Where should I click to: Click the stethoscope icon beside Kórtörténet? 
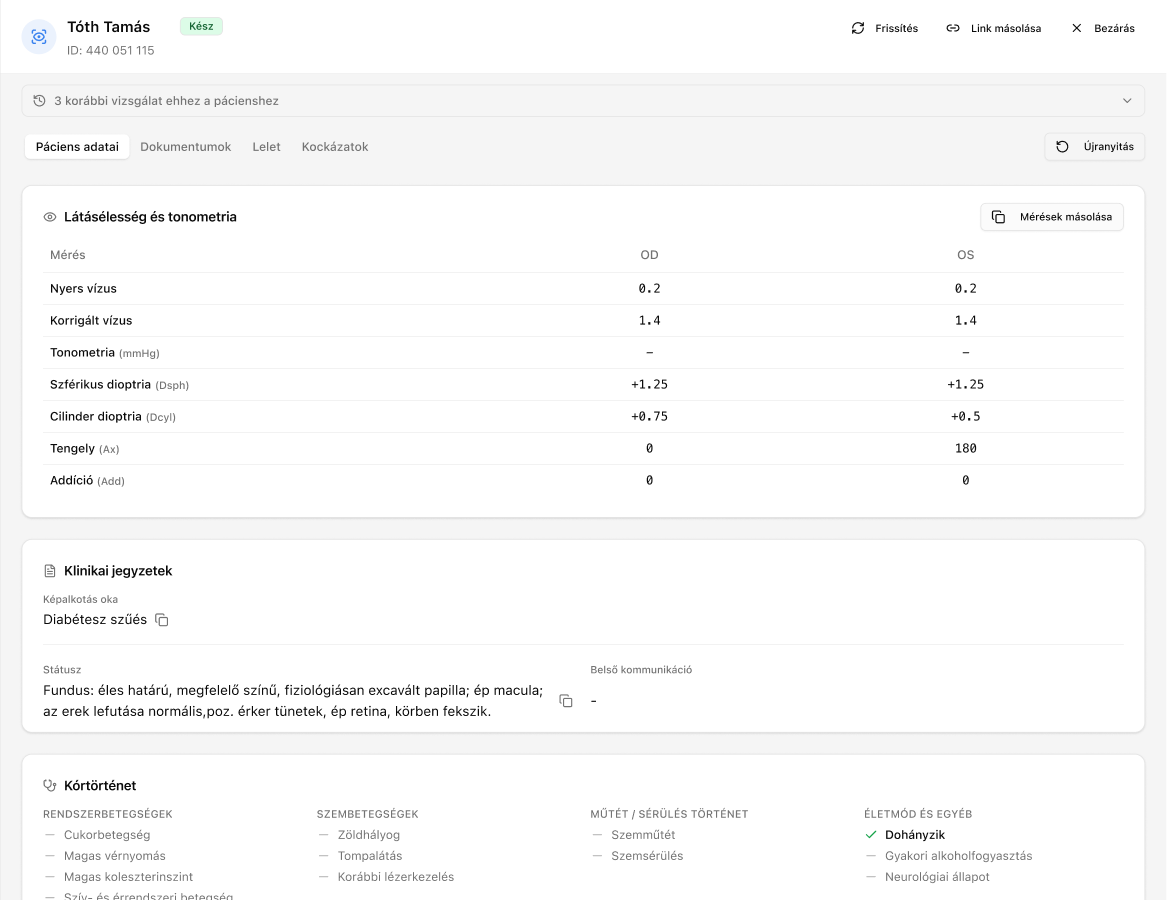click(50, 786)
